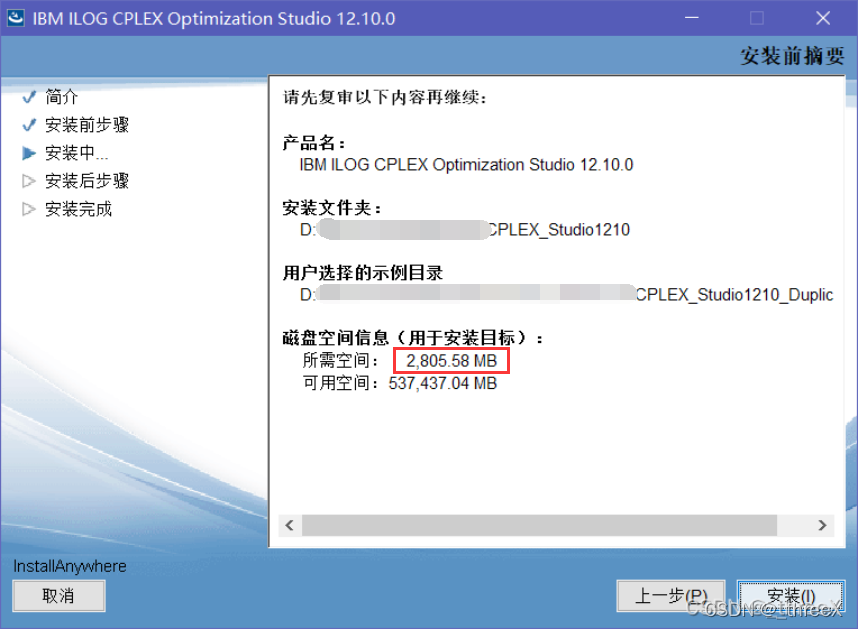Screen dimensions: 858x629
Task: Click the available space value 537,437.04 MB
Action: click(443, 383)
